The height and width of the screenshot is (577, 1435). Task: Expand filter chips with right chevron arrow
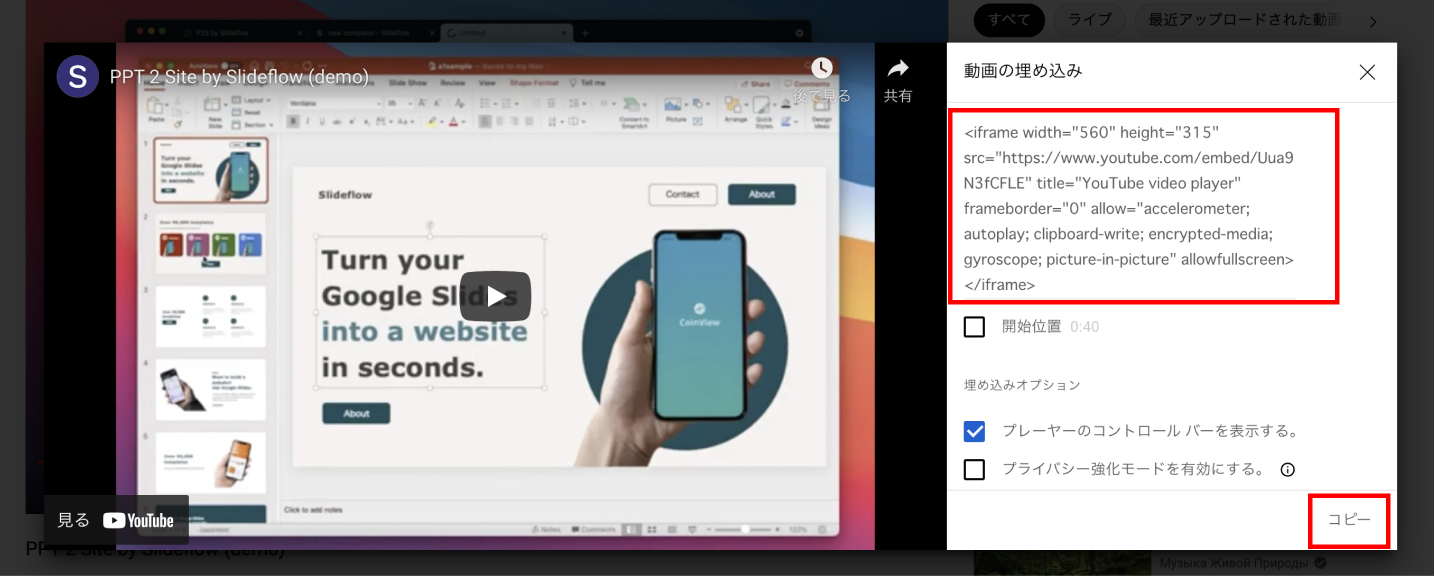click(1372, 21)
